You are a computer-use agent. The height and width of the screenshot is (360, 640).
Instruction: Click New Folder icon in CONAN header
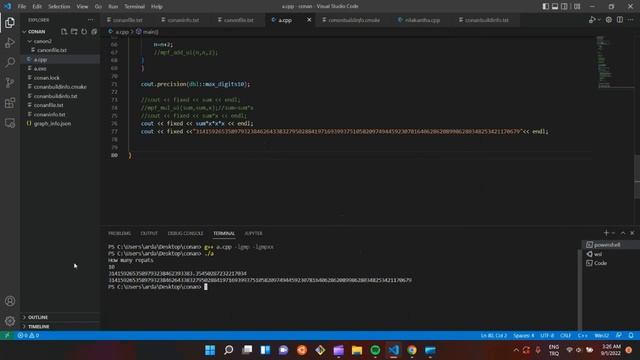pos(74,31)
